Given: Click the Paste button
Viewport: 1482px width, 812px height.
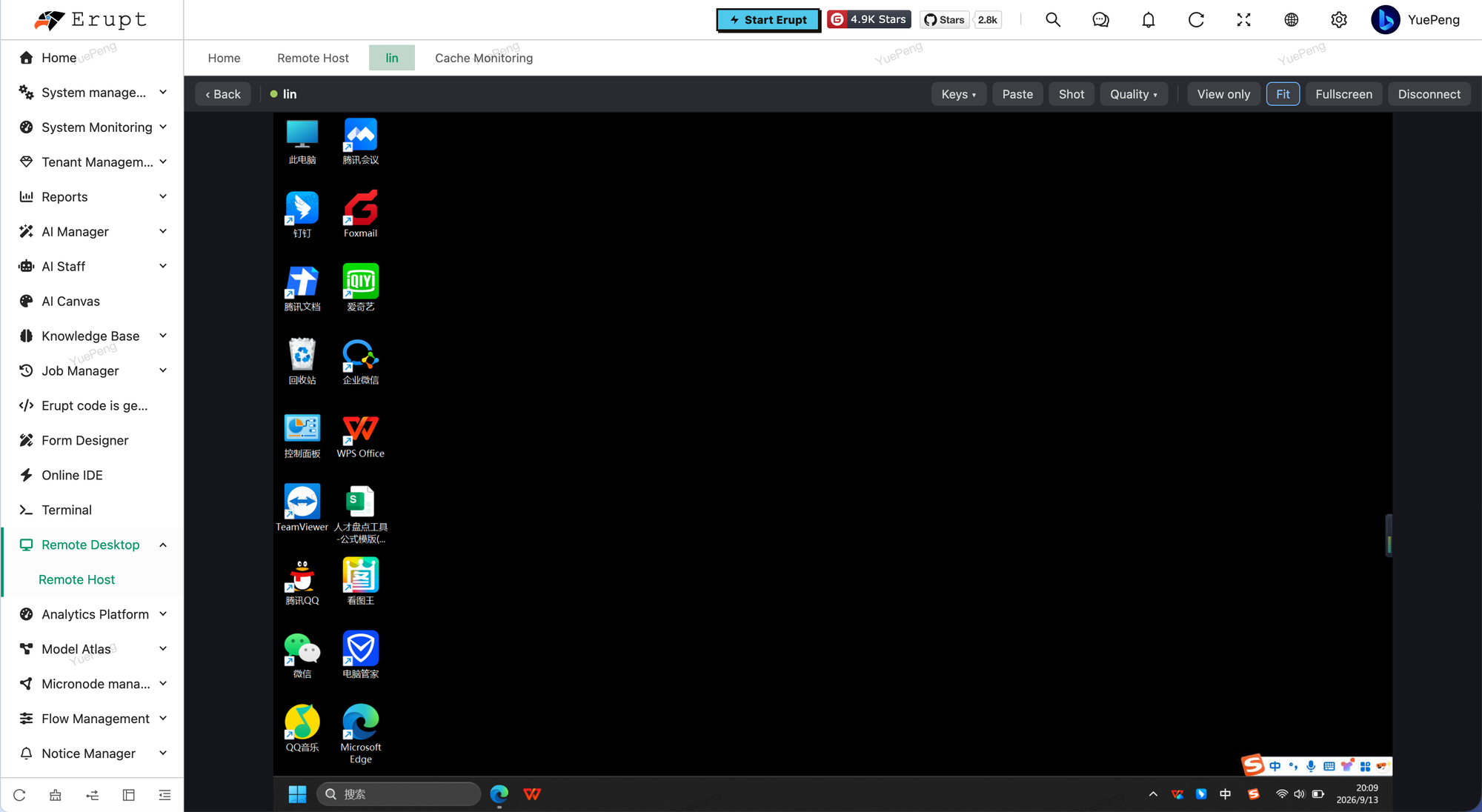Looking at the screenshot, I should [1017, 94].
